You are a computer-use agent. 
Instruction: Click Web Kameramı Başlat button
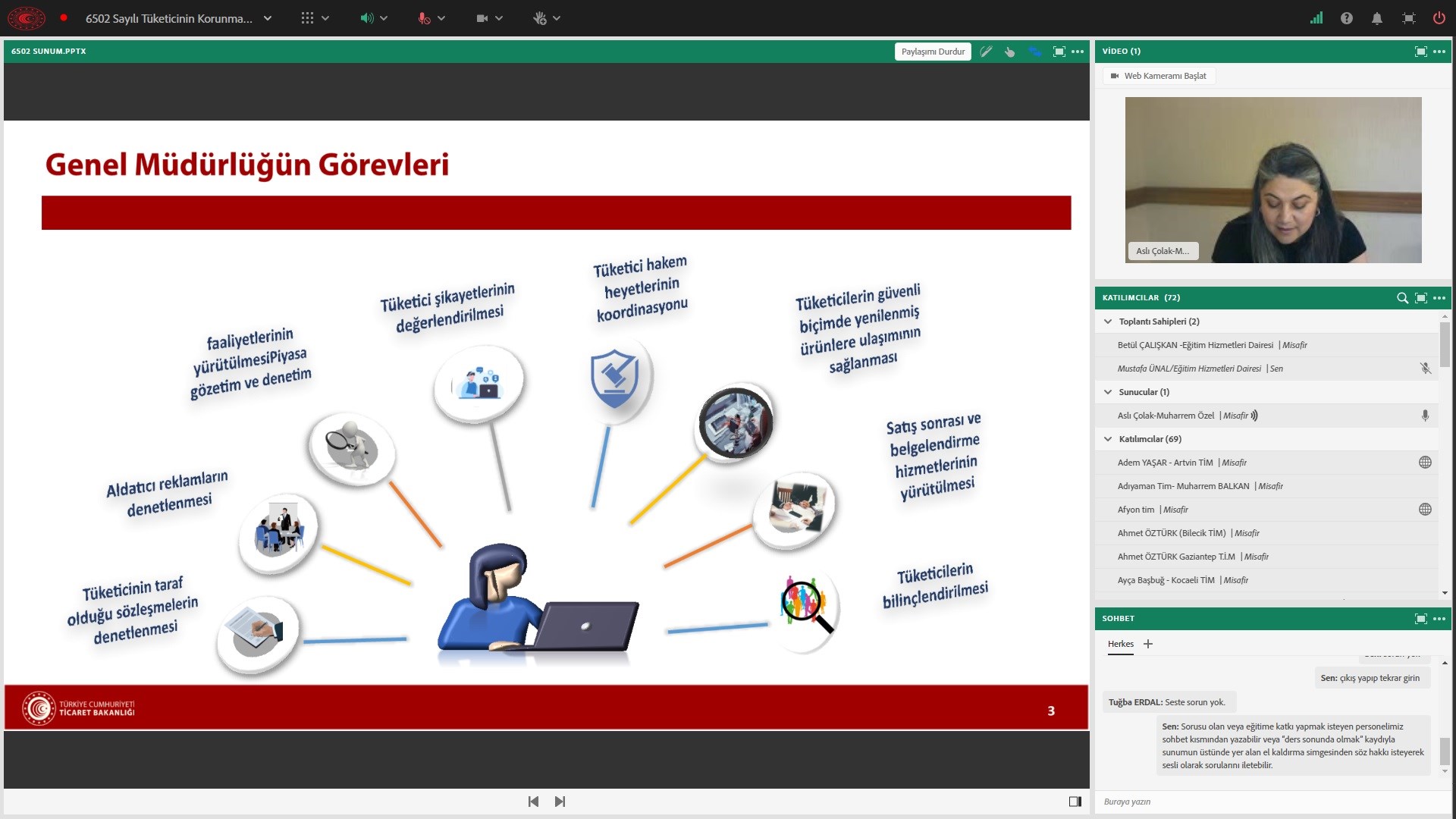click(1158, 76)
